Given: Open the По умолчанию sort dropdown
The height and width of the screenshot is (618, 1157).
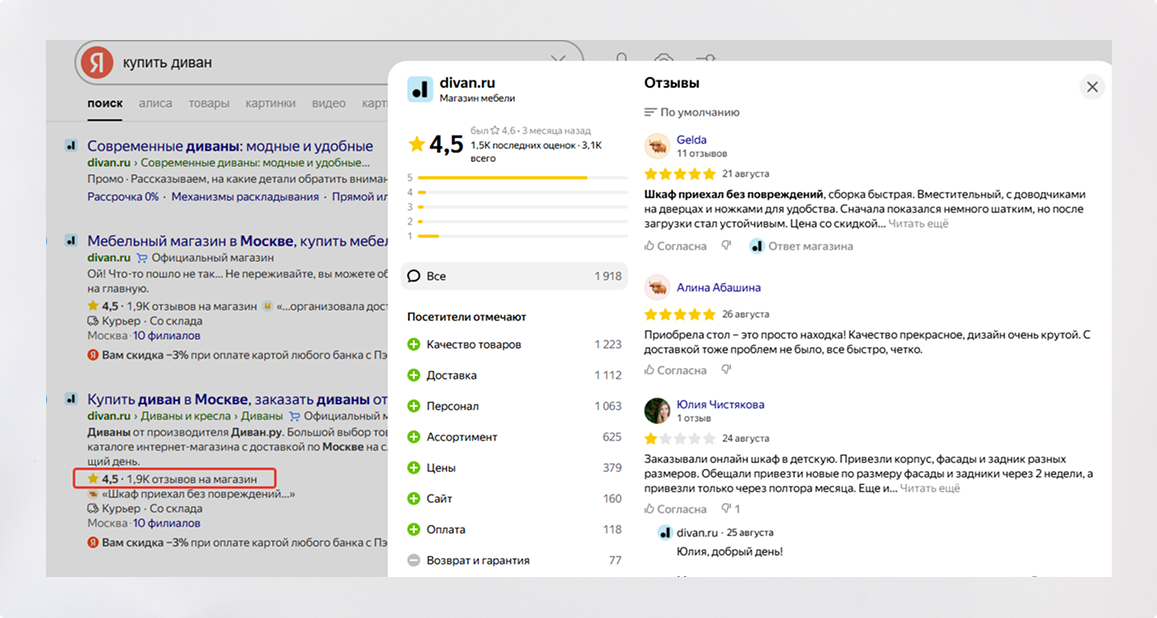Looking at the screenshot, I should pos(692,112).
